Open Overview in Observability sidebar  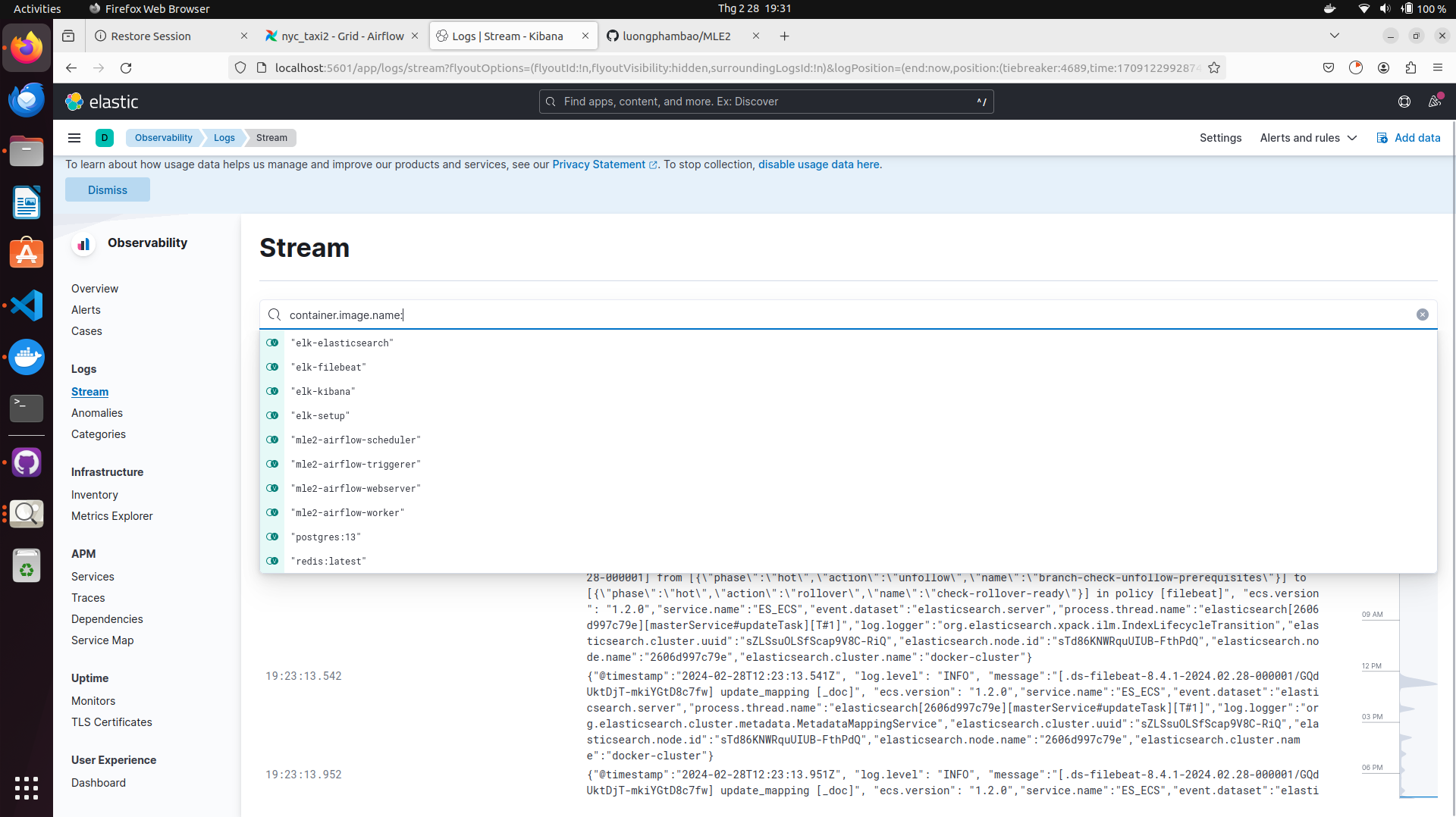[95, 289]
